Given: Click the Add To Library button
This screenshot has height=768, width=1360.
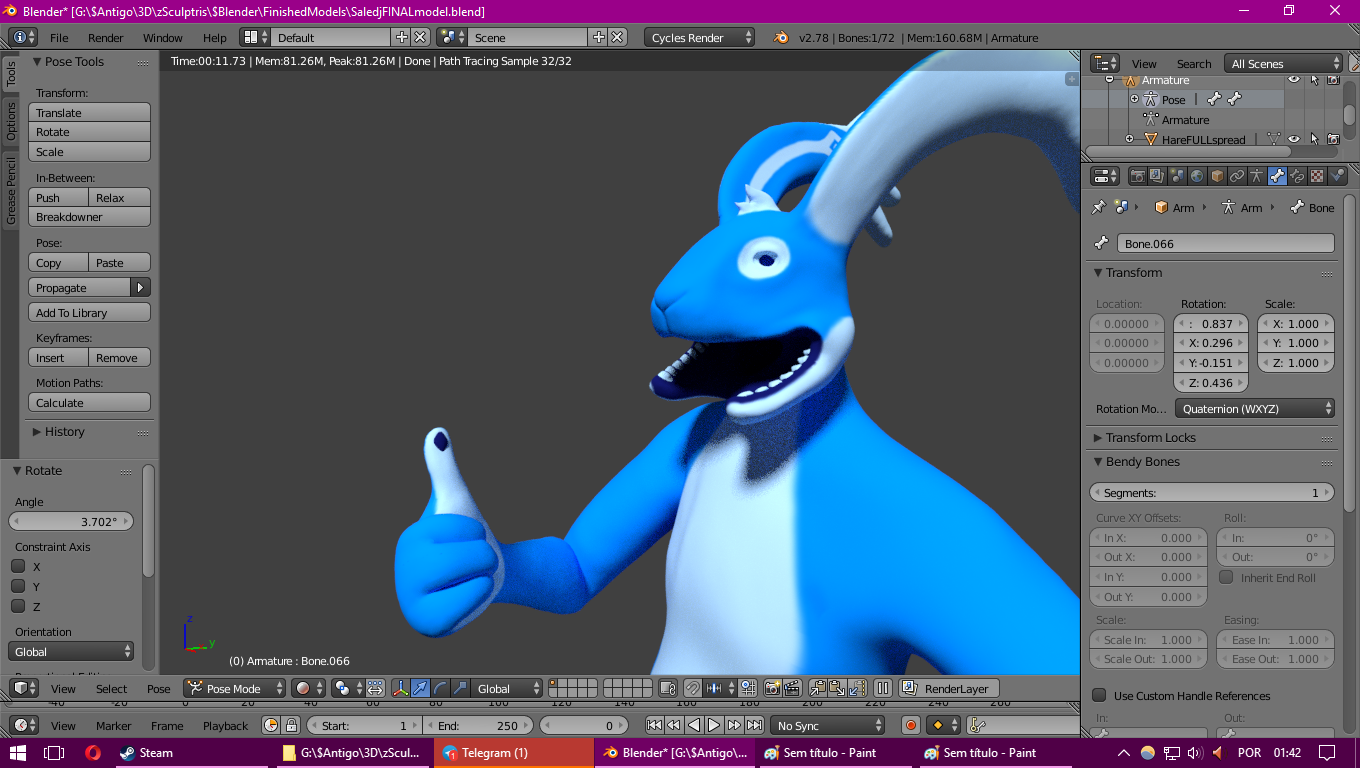Looking at the screenshot, I should (89, 313).
